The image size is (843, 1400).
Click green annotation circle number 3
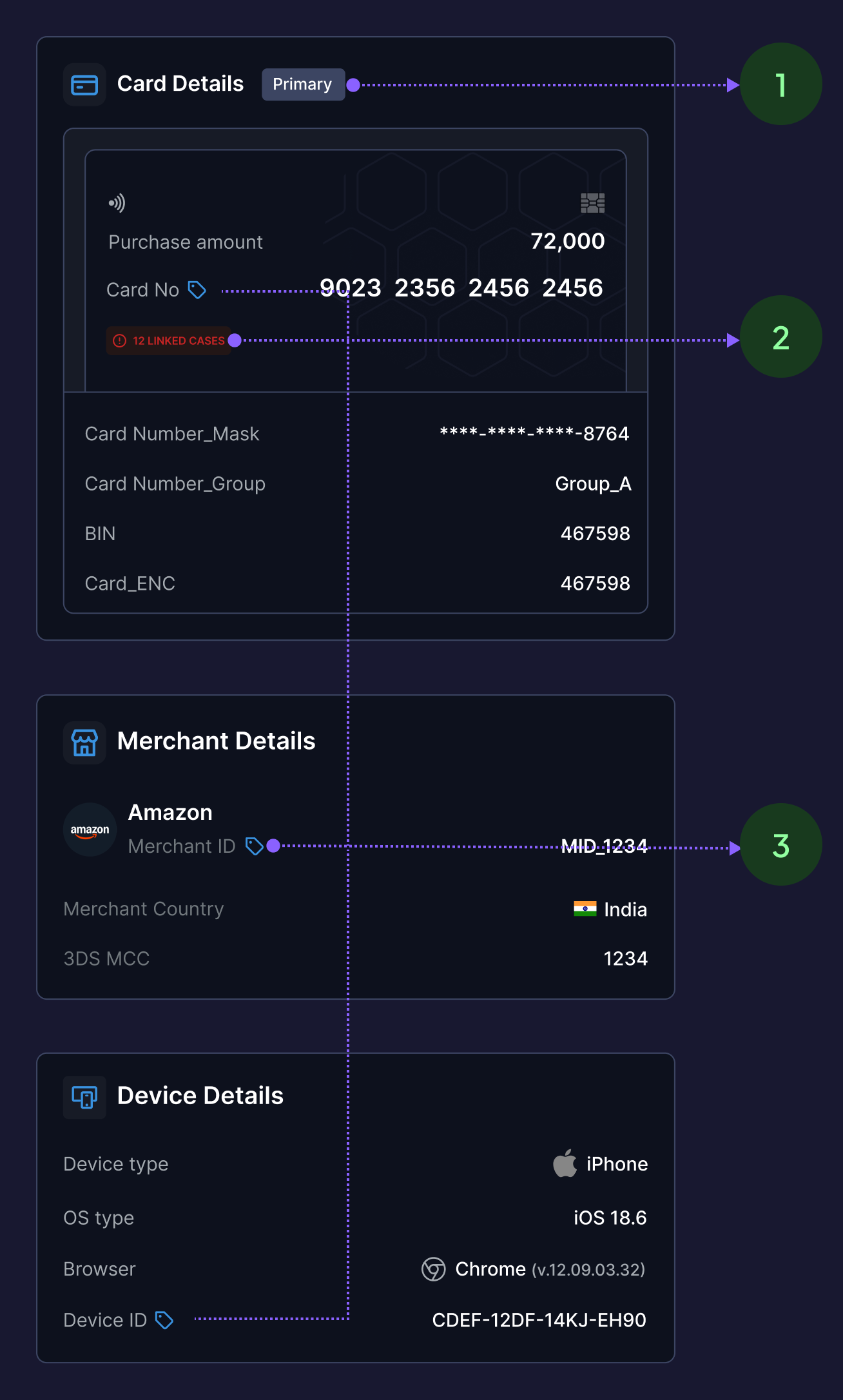pos(780,845)
